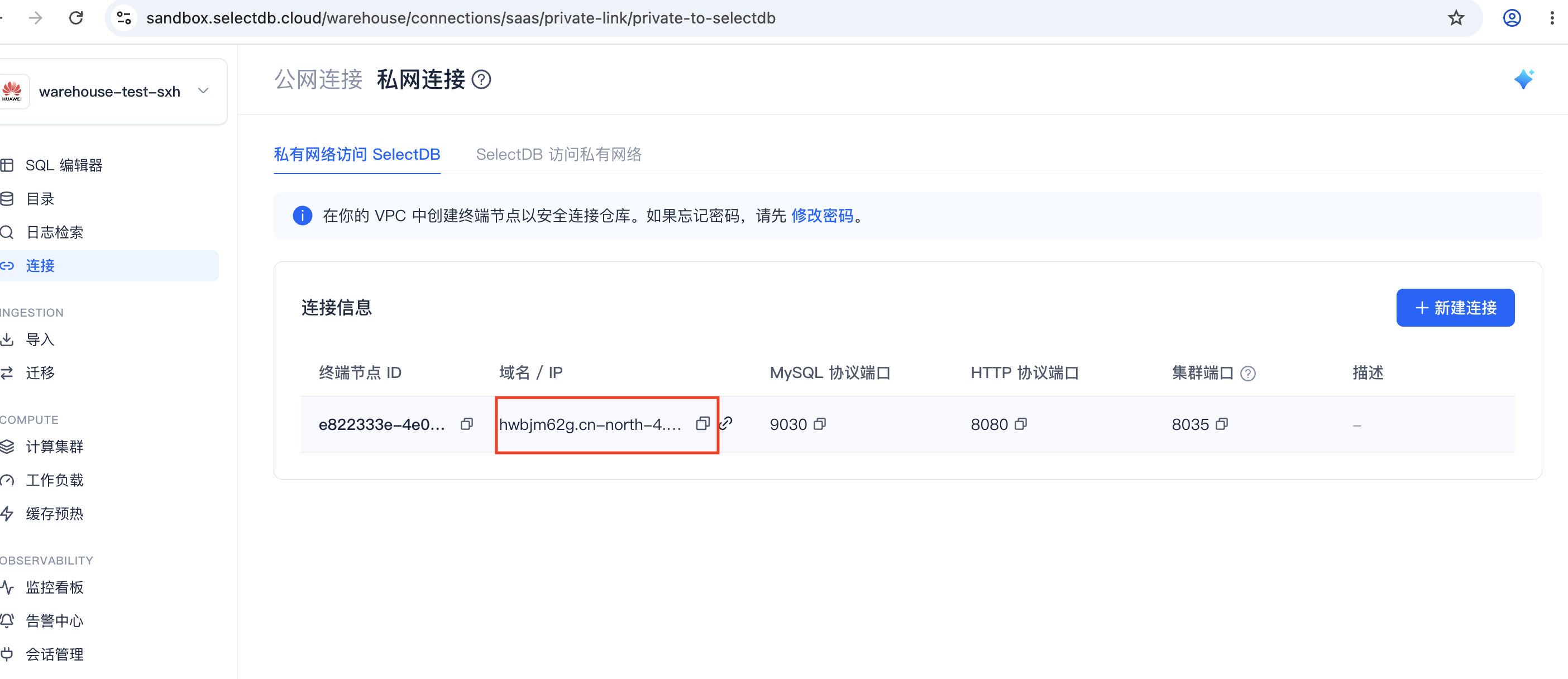
Task: Select 私有网络访问 SelectDB tab
Action: (357, 155)
